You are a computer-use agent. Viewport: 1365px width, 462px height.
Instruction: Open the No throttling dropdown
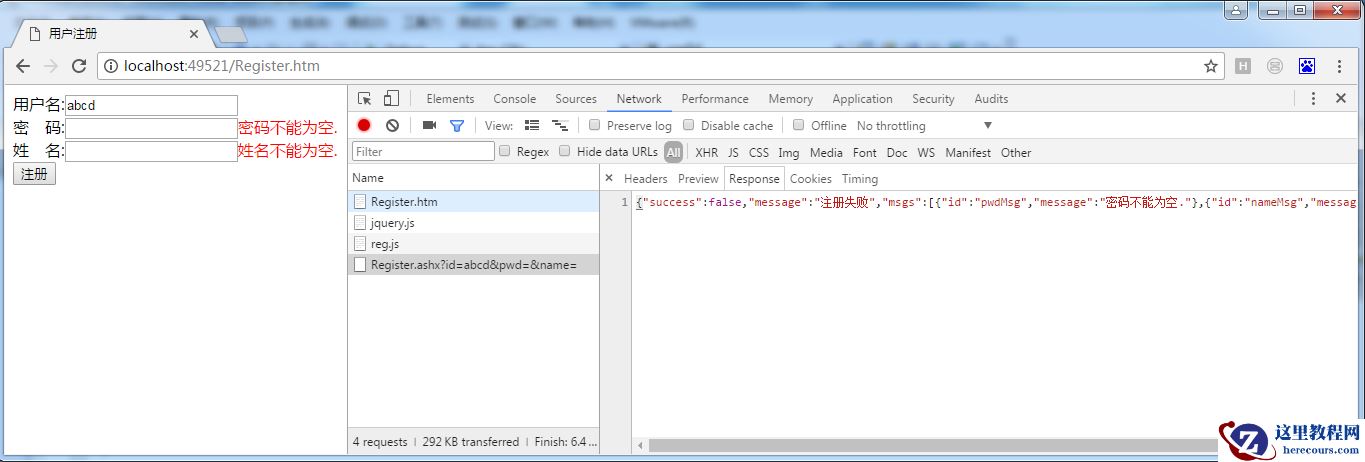924,125
